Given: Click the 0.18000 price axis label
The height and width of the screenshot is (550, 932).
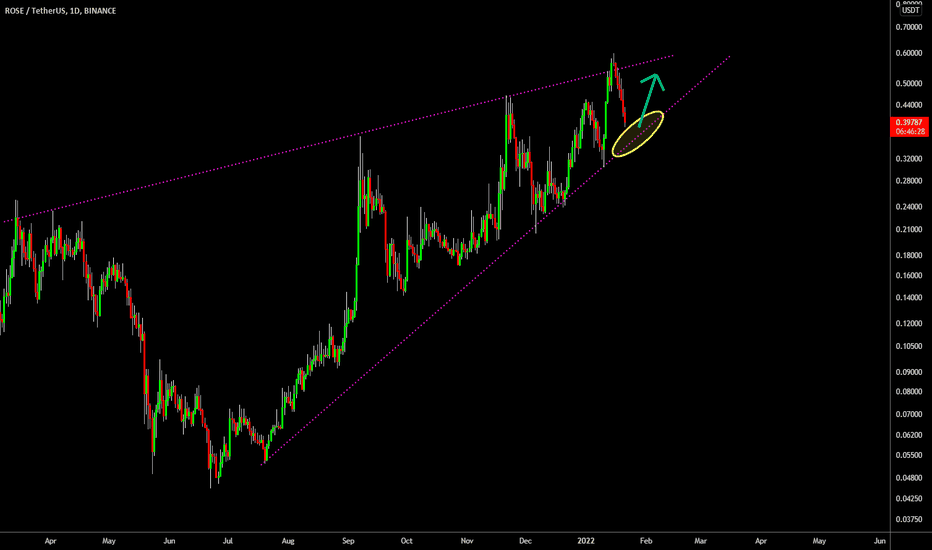Looking at the screenshot, I should (909, 256).
